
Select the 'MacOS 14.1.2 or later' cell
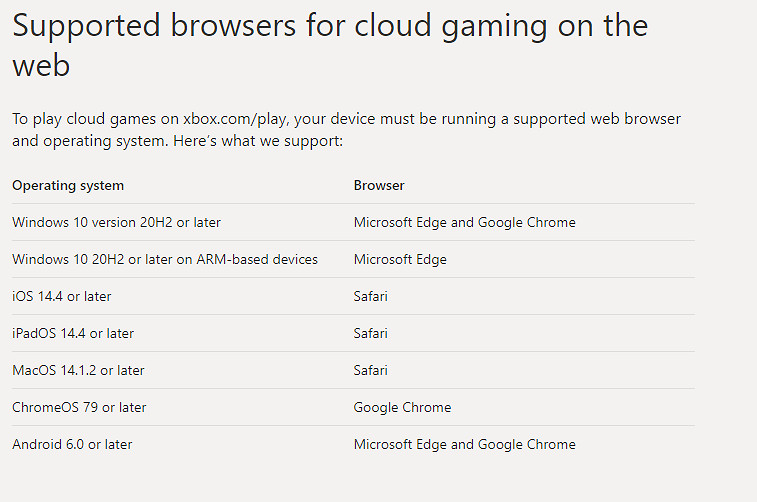click(x=78, y=370)
